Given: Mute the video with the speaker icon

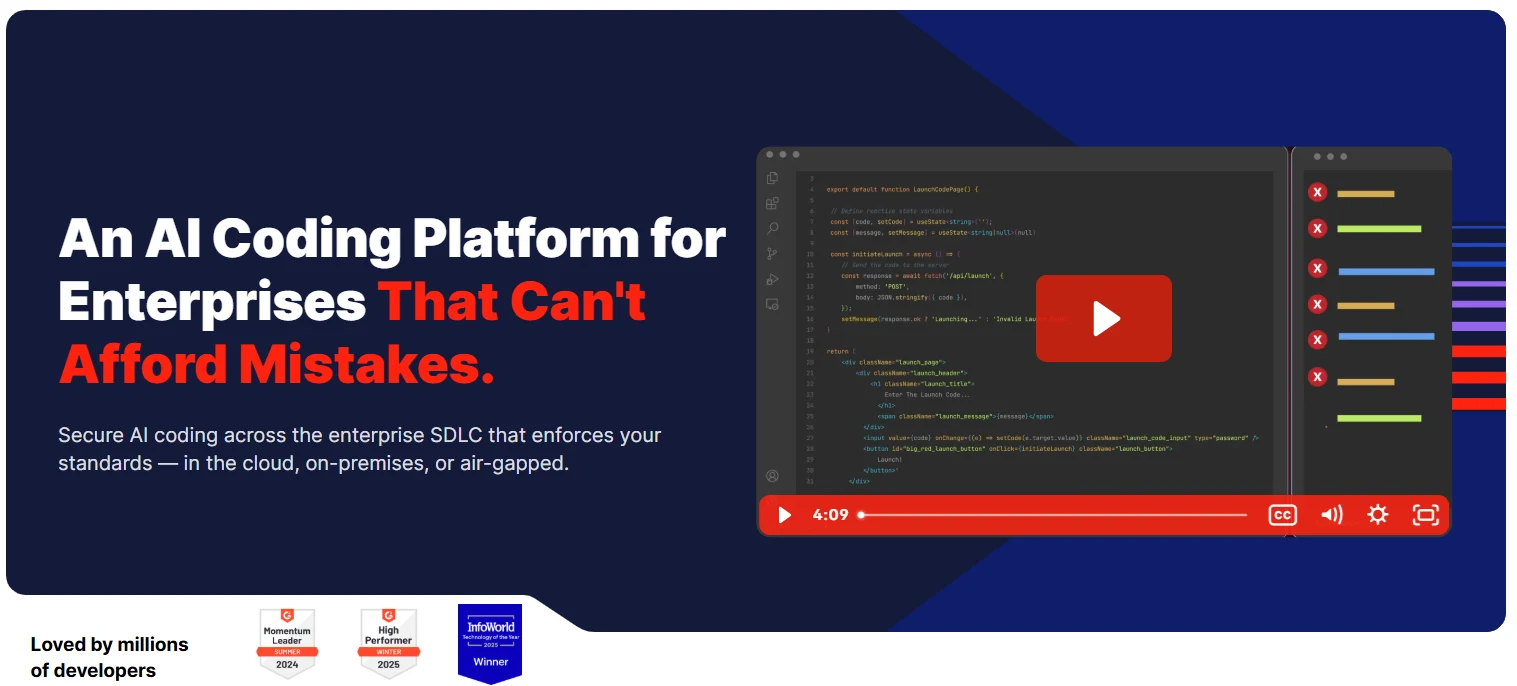Looking at the screenshot, I should 1331,515.
